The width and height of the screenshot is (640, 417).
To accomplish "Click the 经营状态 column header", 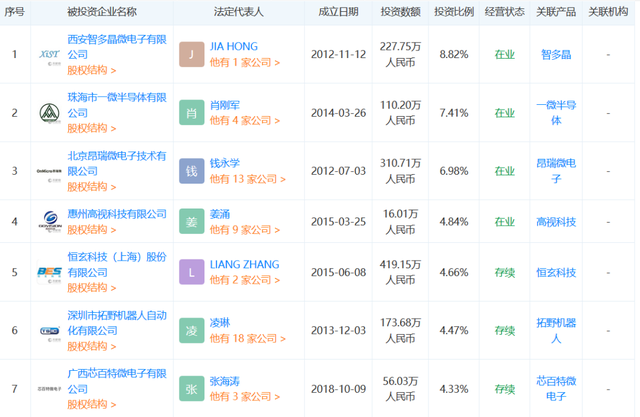I will point(504,12).
